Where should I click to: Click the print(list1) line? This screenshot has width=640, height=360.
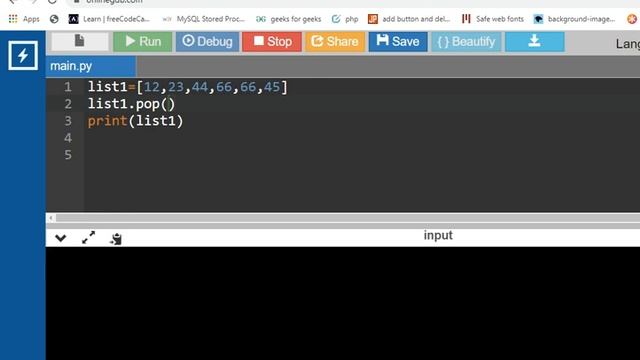pyautogui.click(x=136, y=121)
